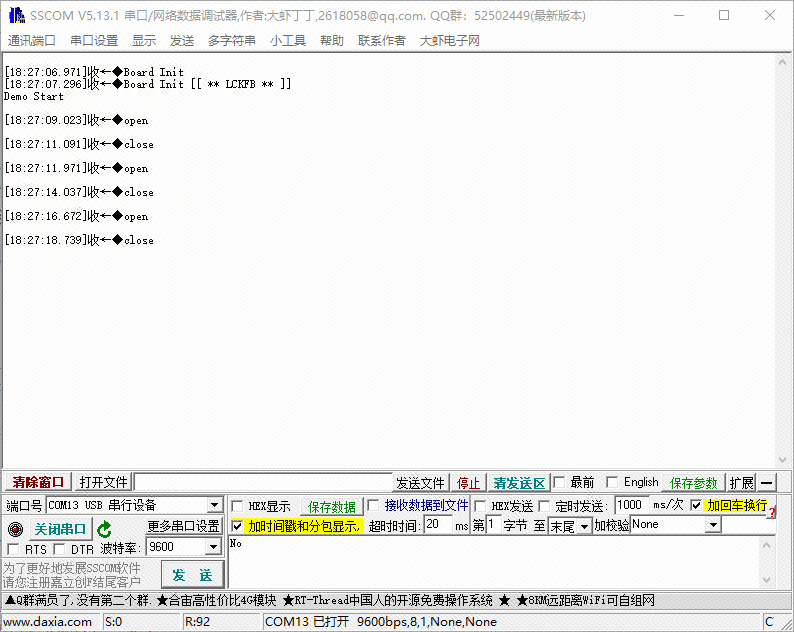
Task: Click the send text area containing No
Action: [x=493, y=561]
